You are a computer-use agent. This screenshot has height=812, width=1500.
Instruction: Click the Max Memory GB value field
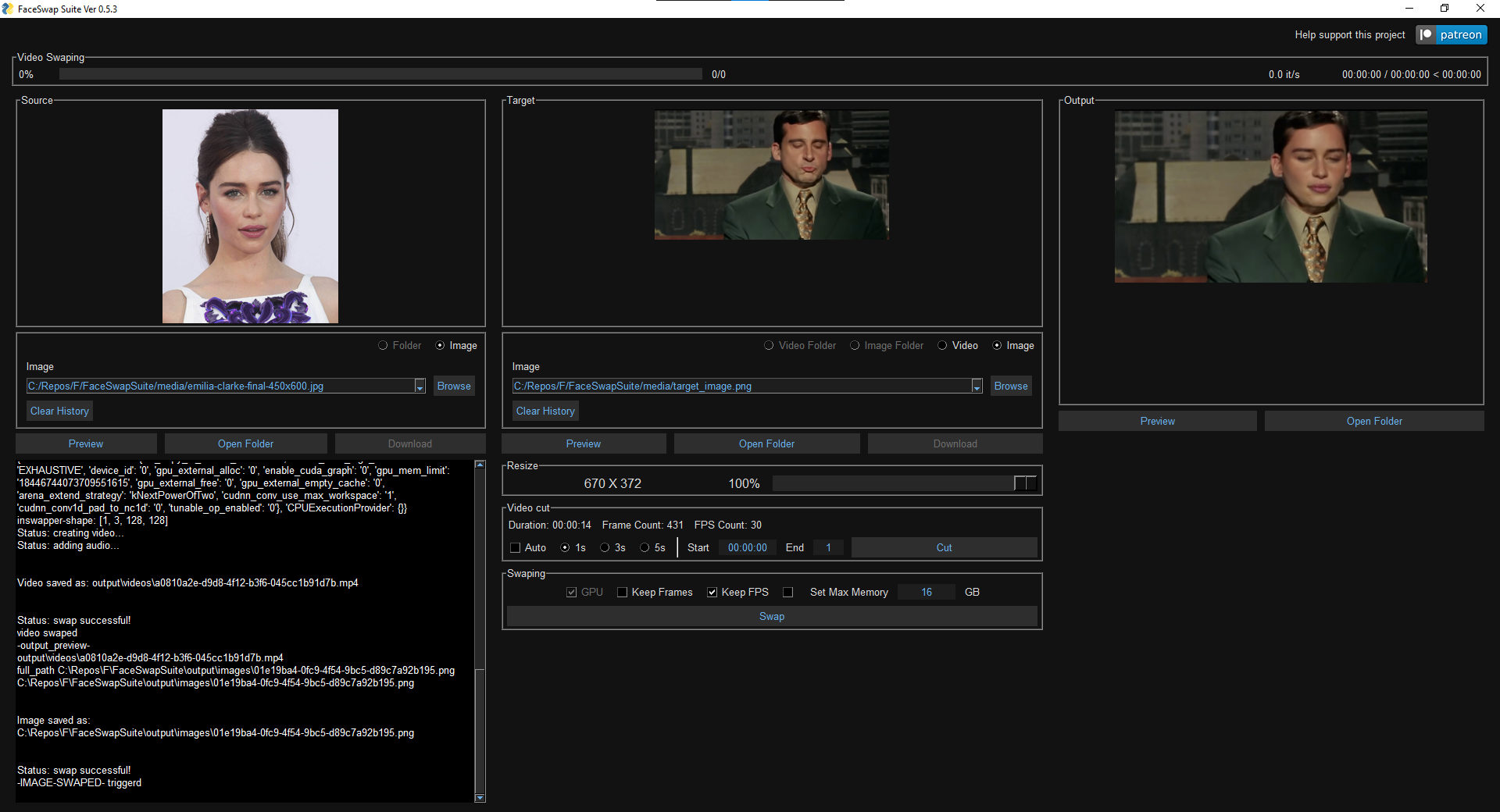click(x=927, y=592)
